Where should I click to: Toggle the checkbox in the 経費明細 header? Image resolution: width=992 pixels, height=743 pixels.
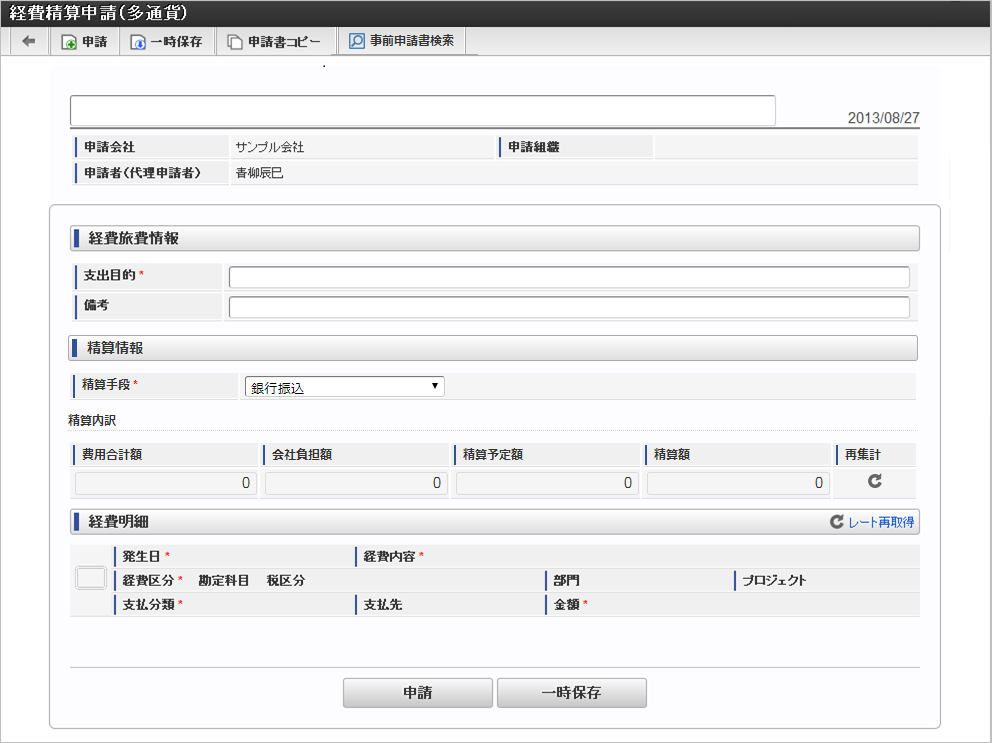[x=91, y=577]
